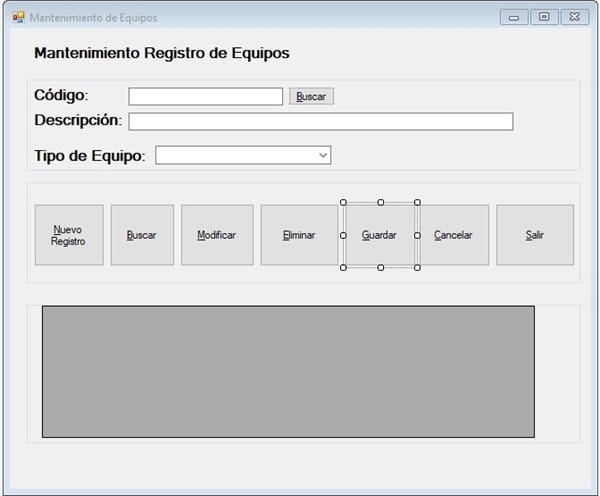
Task: Click the Modificar button
Action: pos(217,235)
